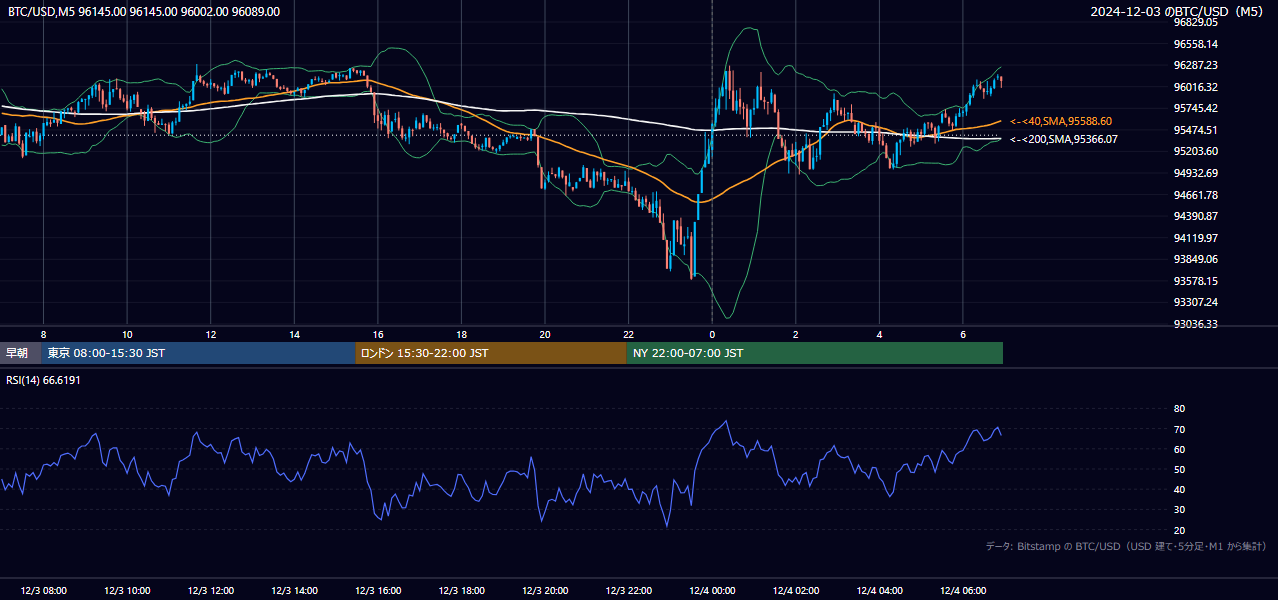Image resolution: width=1278 pixels, height=600 pixels.
Task: Click RSI scale level 80
Action: tap(1179, 409)
